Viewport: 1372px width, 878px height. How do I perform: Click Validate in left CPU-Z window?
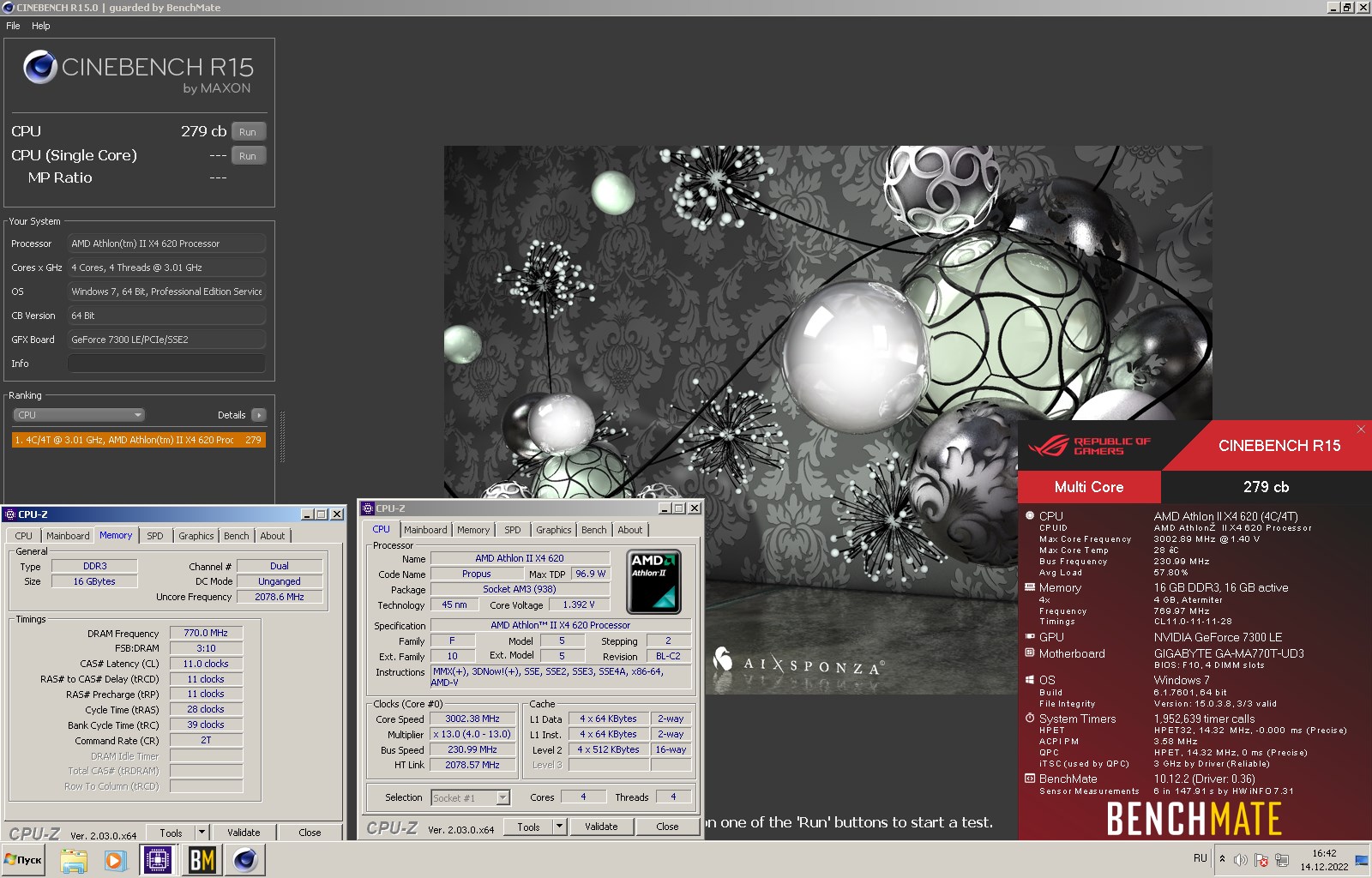[244, 833]
